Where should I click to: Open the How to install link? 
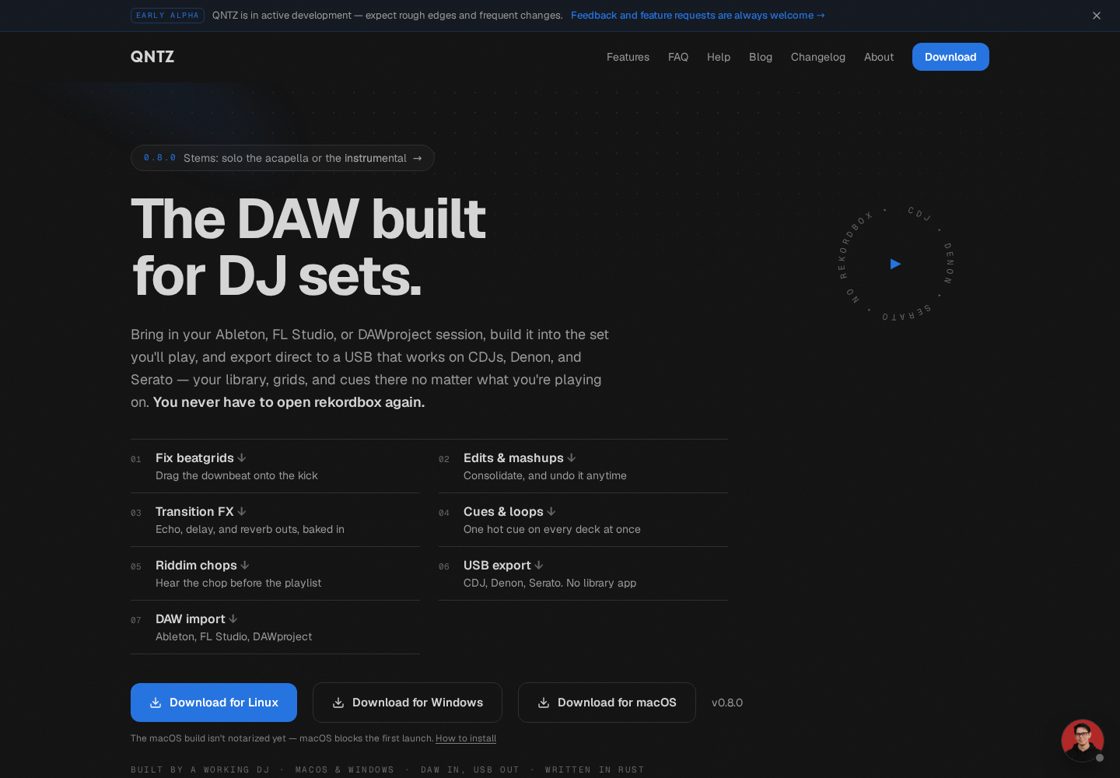coord(466,738)
